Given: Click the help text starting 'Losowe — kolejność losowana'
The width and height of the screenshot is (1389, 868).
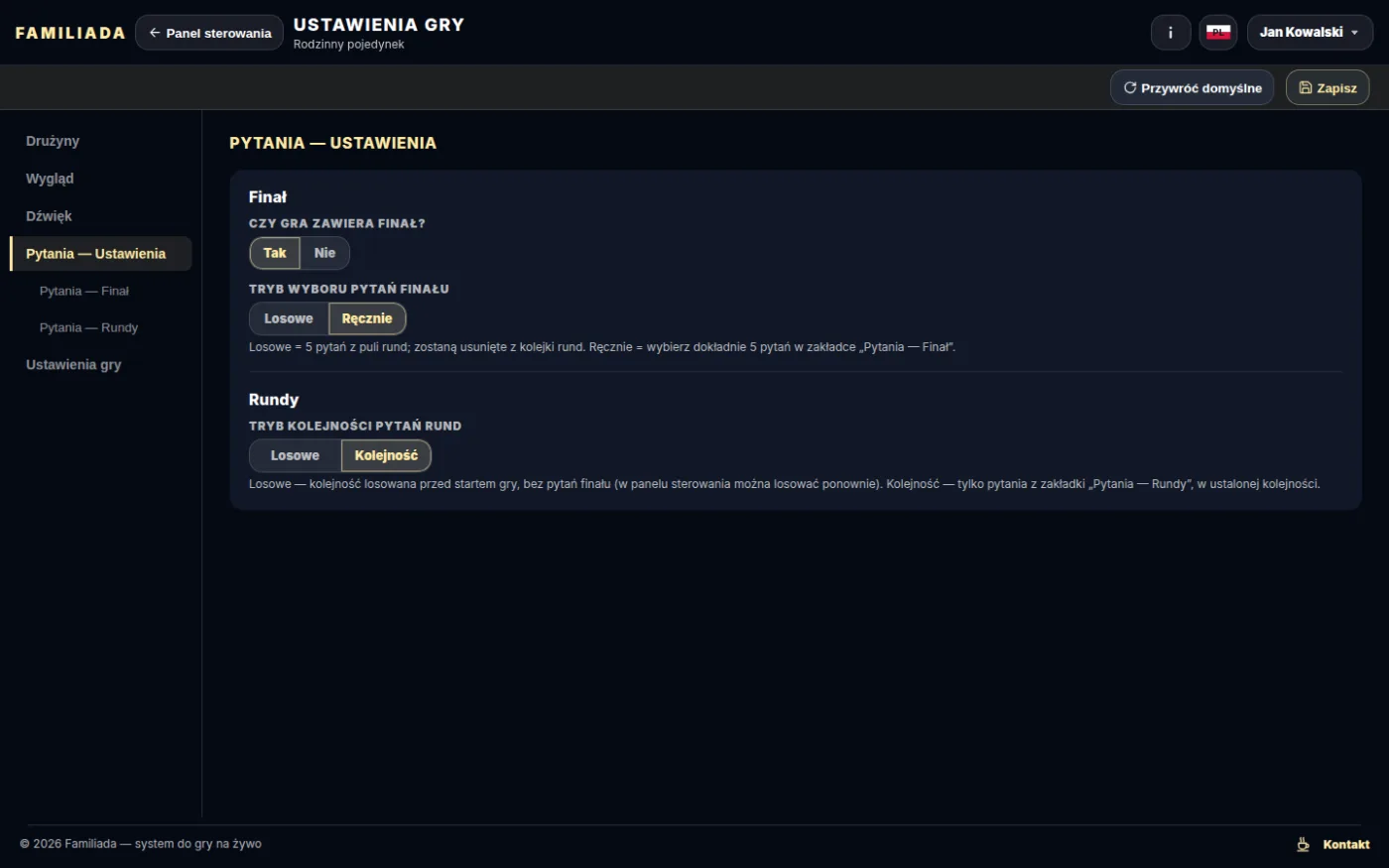Looking at the screenshot, I should [785, 484].
